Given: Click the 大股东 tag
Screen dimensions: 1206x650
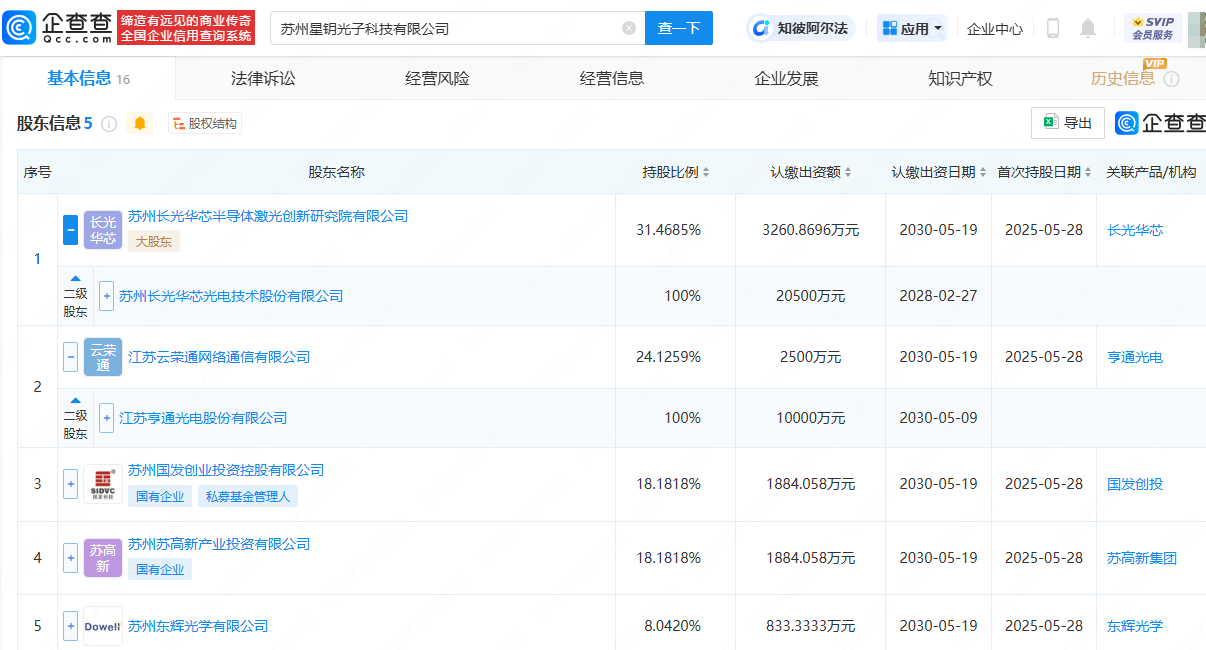Looking at the screenshot, I should click(x=154, y=241).
